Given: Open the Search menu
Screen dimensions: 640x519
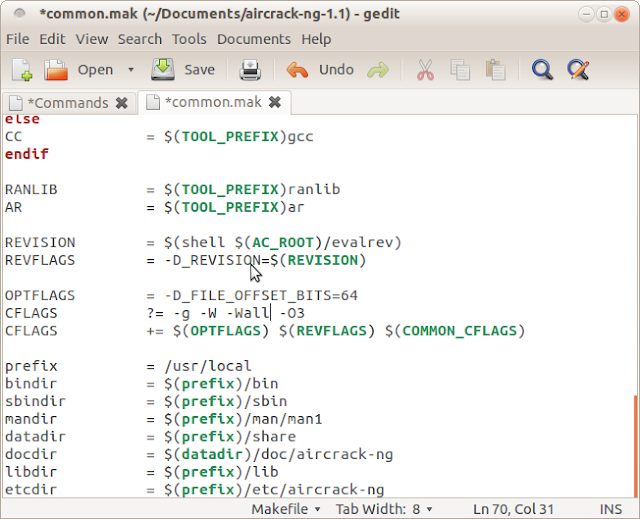Looking at the screenshot, I should pyautogui.click(x=140, y=39).
